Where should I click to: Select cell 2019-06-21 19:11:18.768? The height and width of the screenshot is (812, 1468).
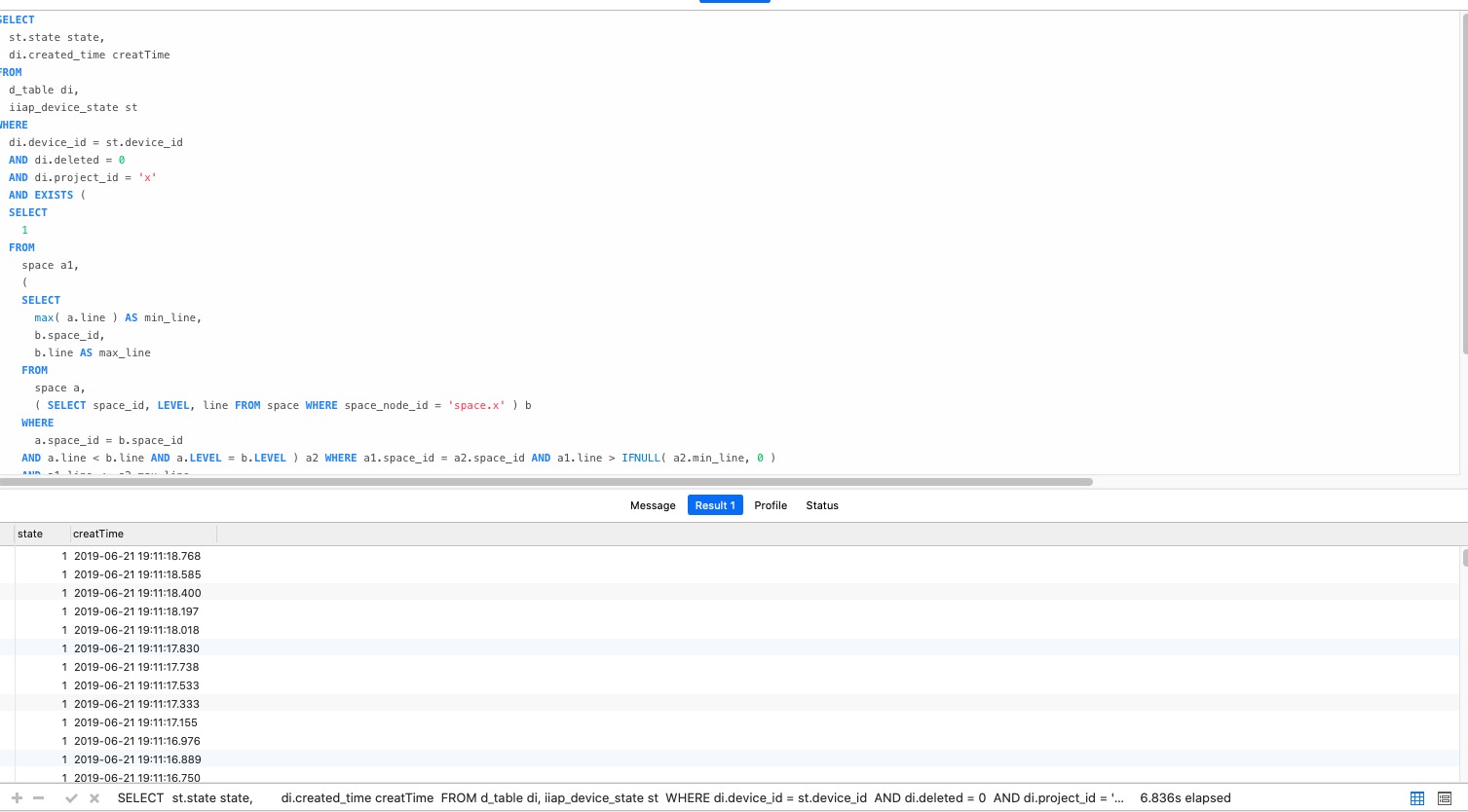click(x=137, y=556)
